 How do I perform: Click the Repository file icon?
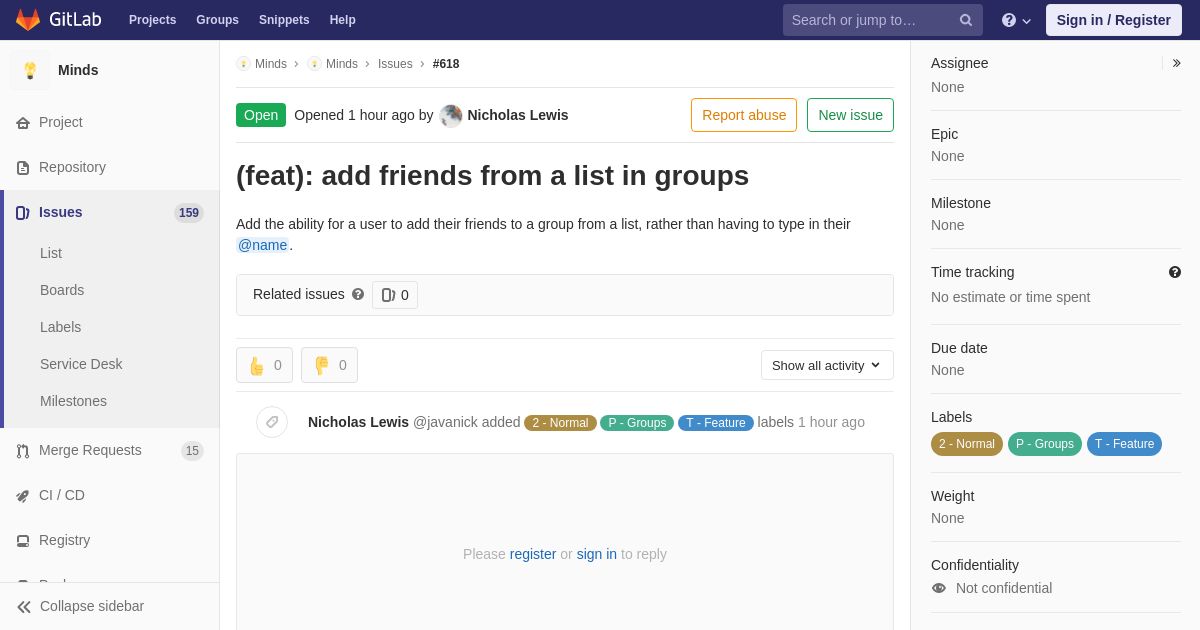[23, 168]
